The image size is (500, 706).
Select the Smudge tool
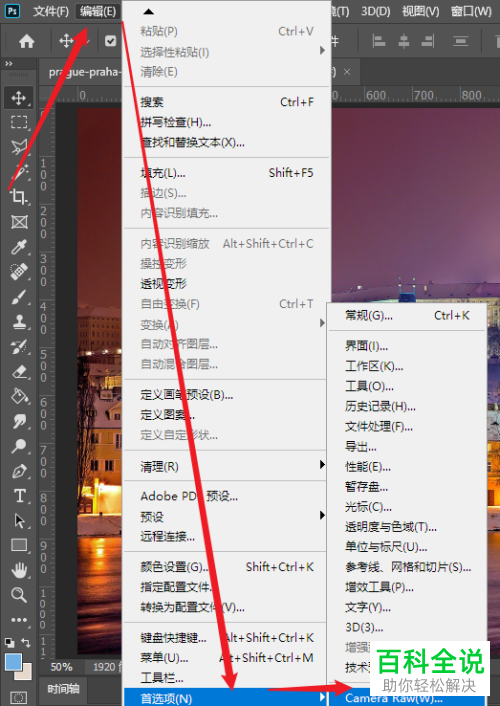18,421
